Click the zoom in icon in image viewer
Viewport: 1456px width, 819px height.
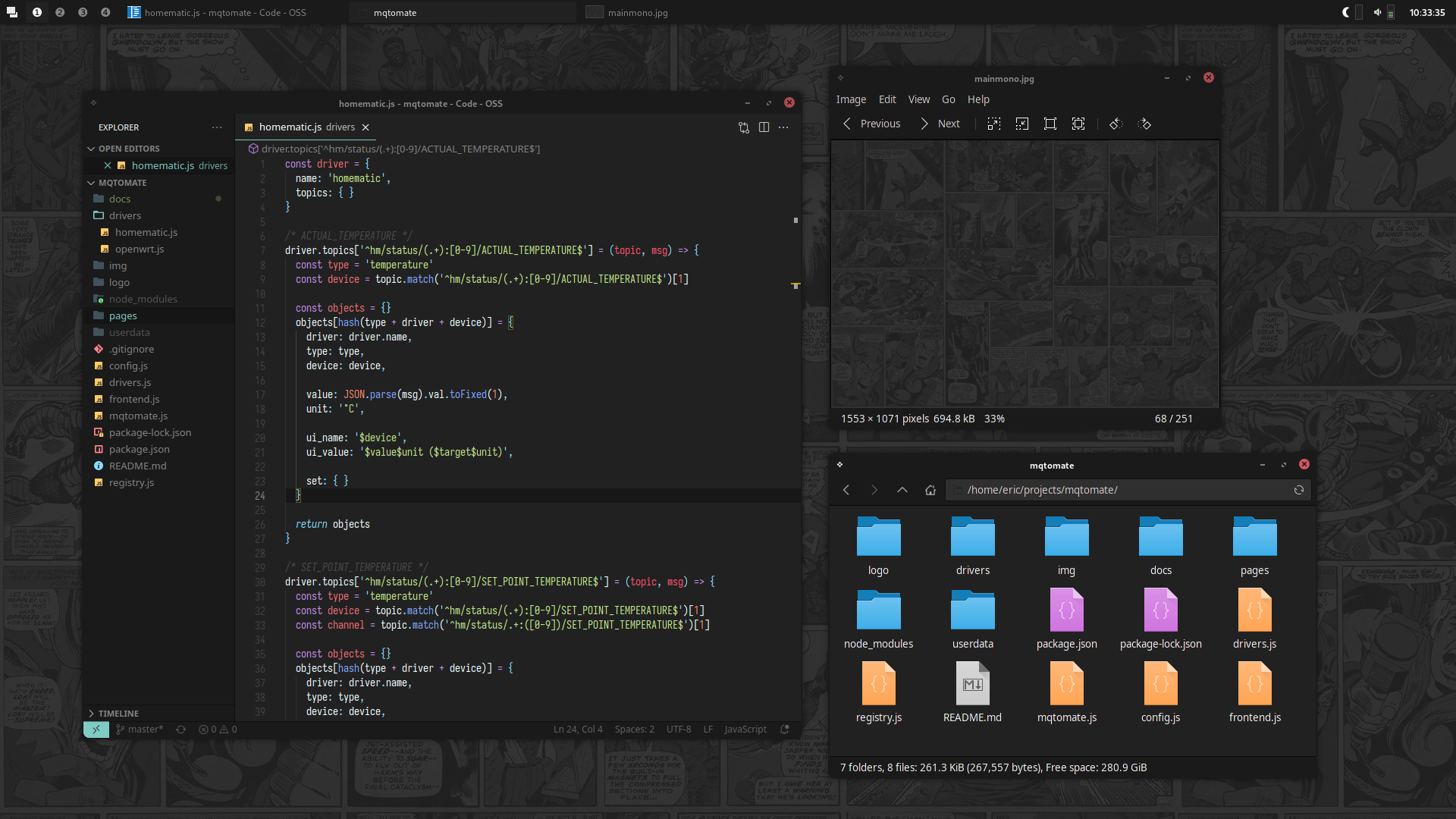tap(994, 124)
